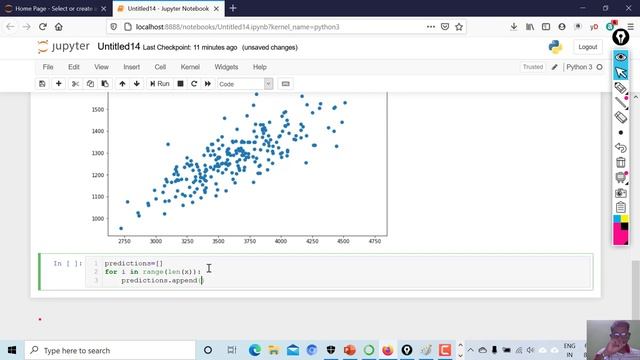Rename the notebook title Untitled14

coord(118,47)
